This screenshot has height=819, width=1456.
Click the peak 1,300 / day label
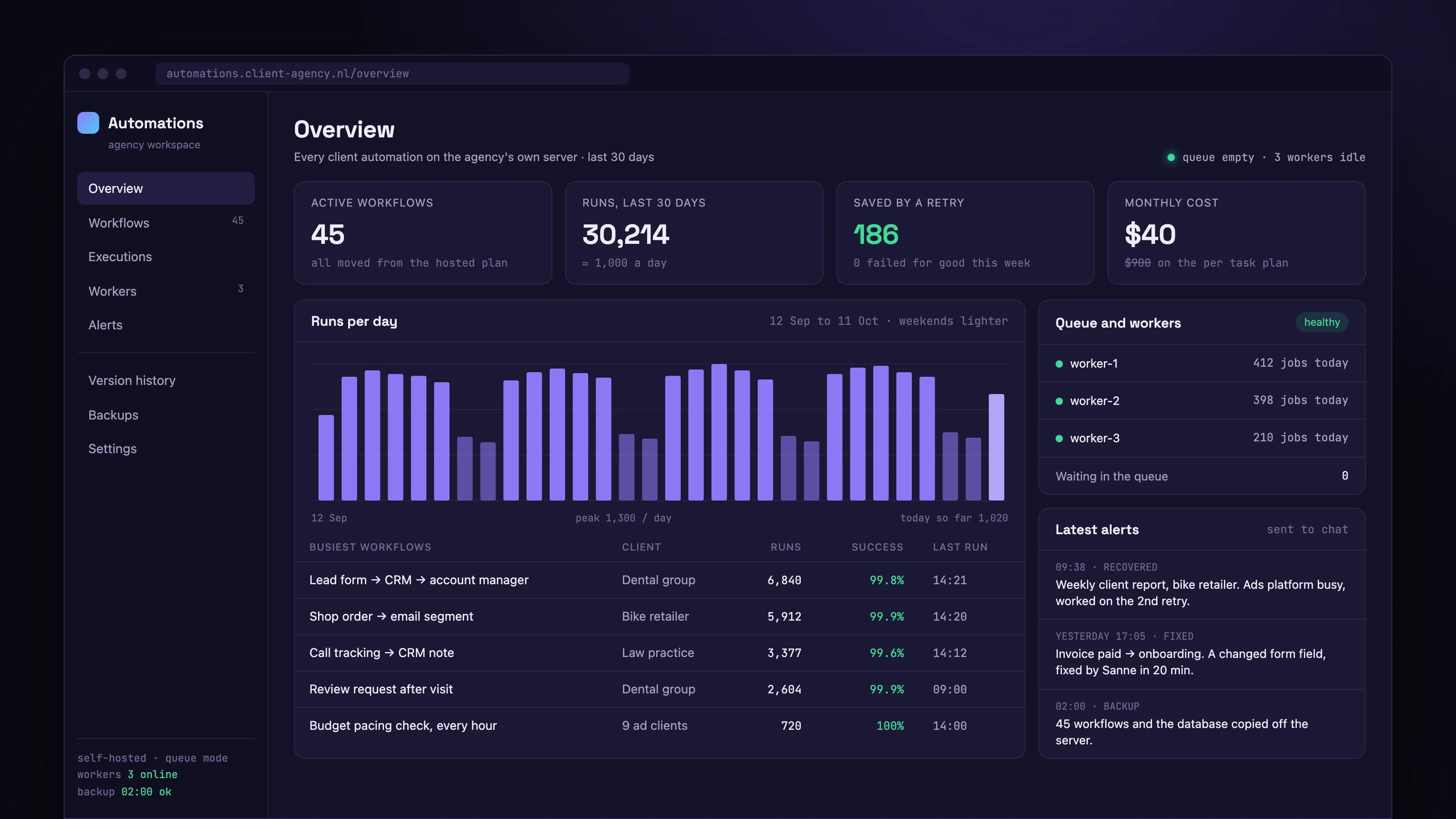point(623,518)
